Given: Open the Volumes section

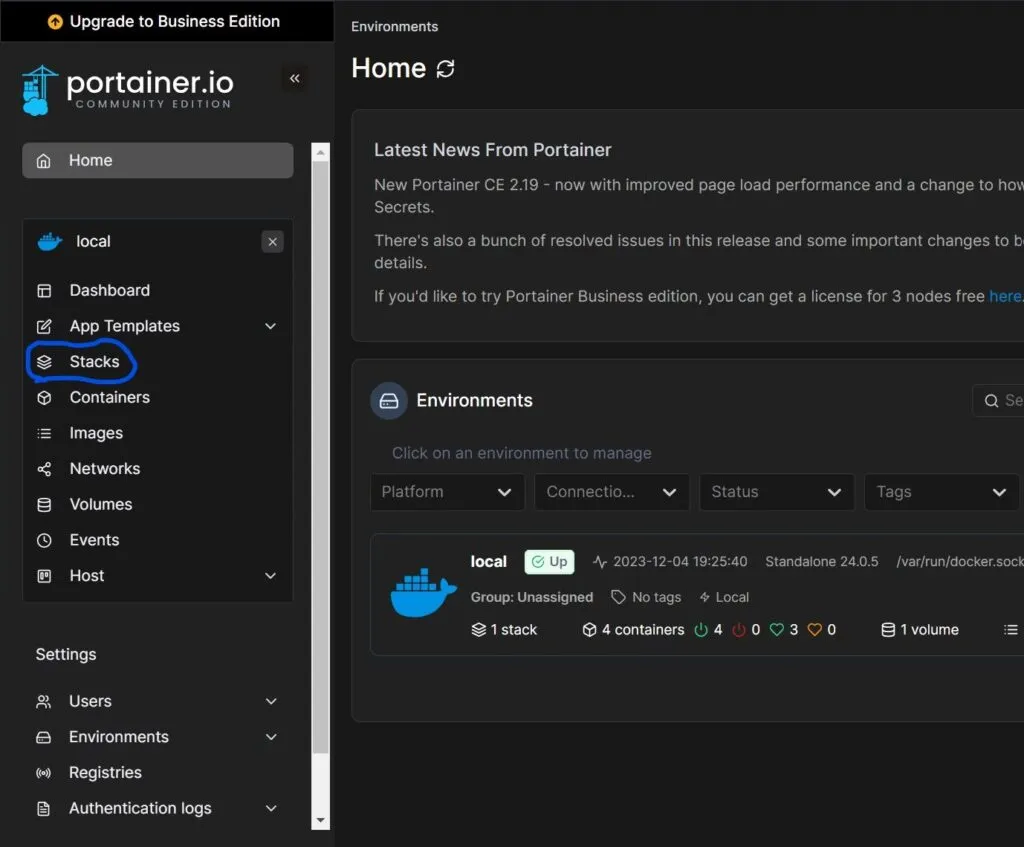Looking at the screenshot, I should point(99,504).
